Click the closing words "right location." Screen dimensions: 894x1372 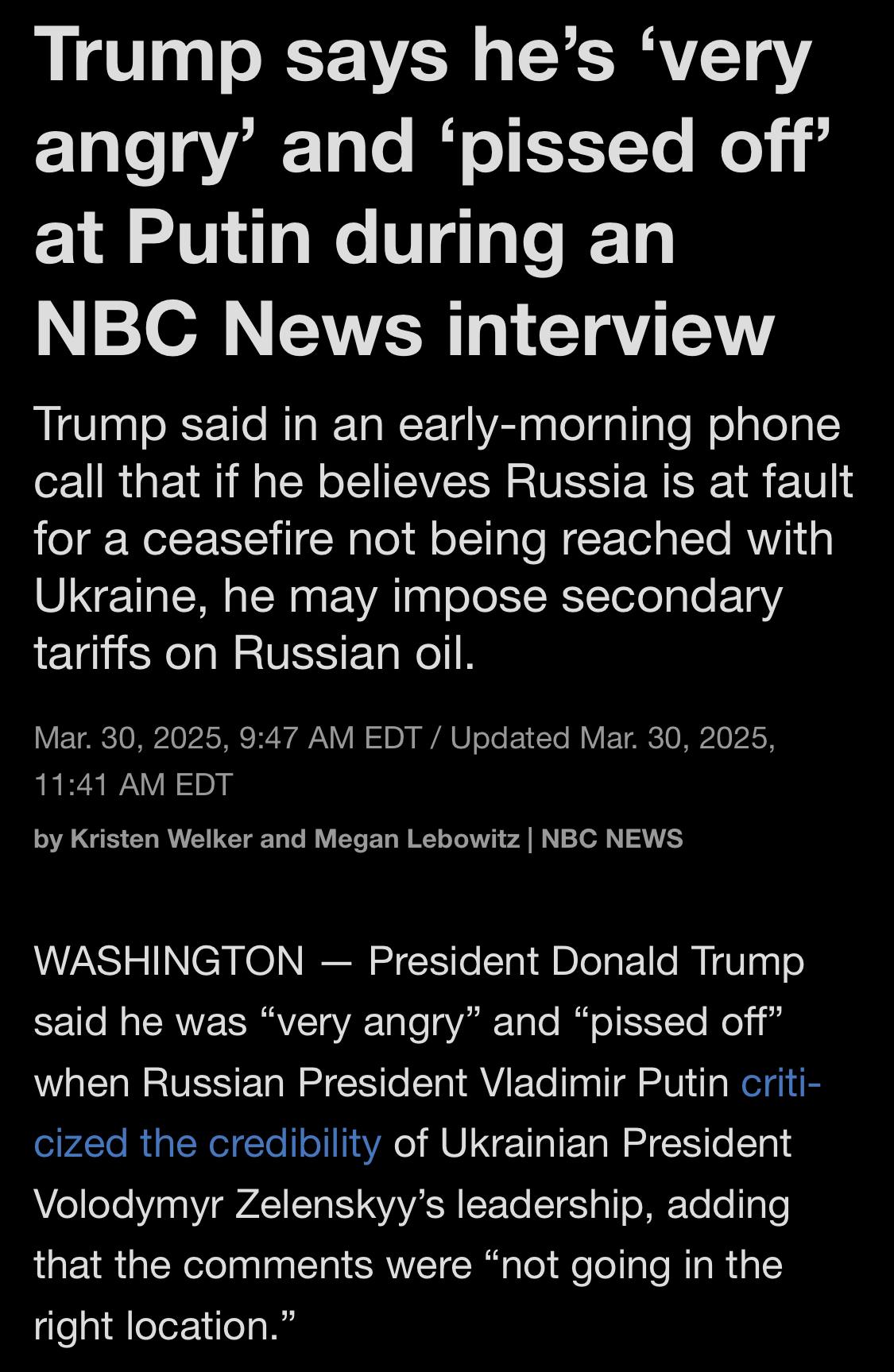click(164, 1326)
